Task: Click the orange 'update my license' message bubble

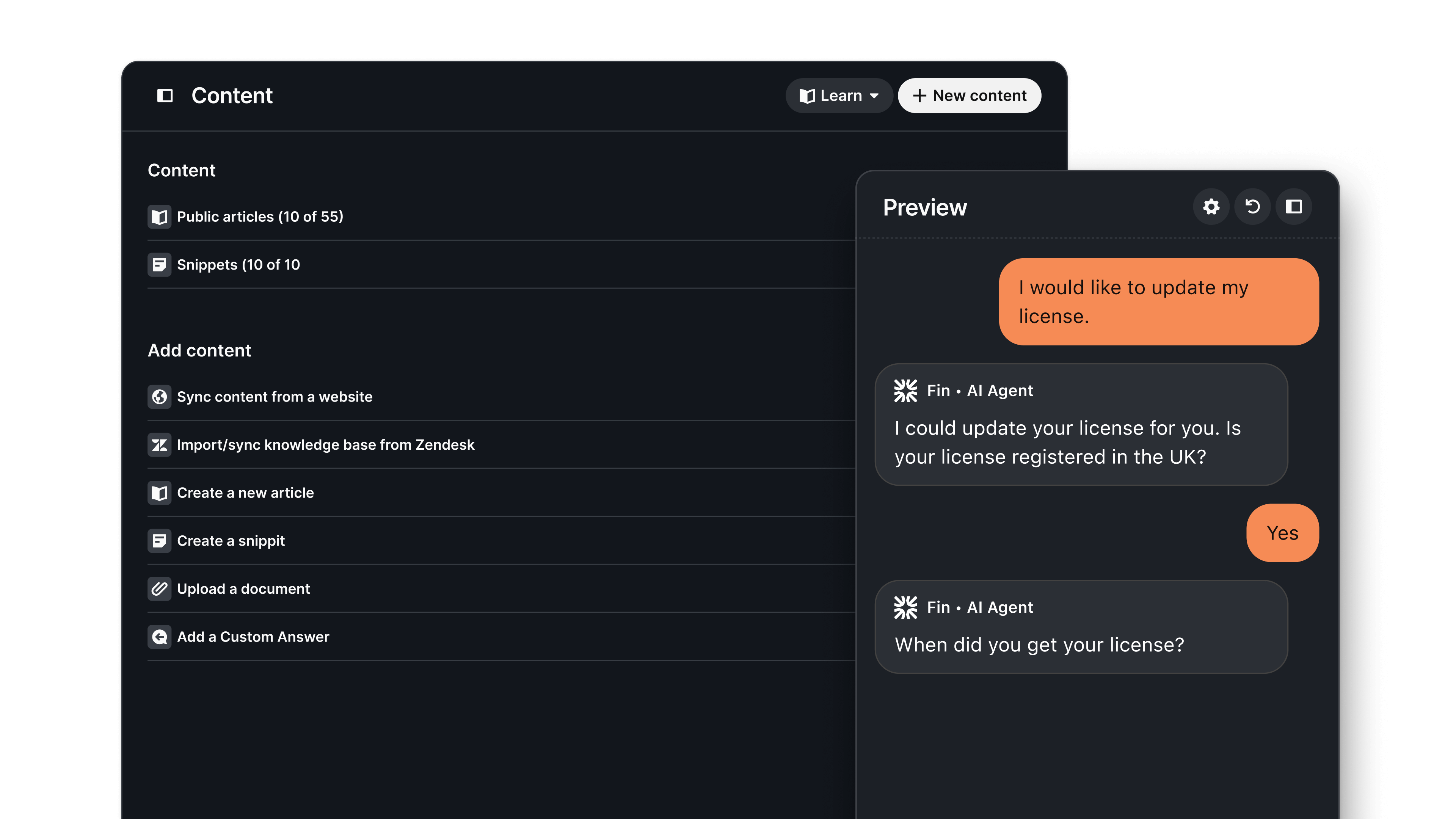Action: coord(1158,302)
